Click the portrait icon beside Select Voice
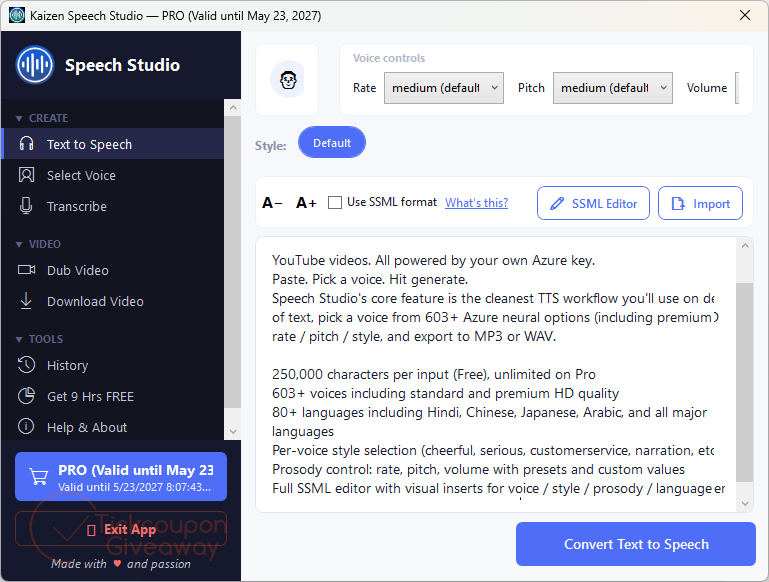The image size is (769, 582). pos(26,175)
